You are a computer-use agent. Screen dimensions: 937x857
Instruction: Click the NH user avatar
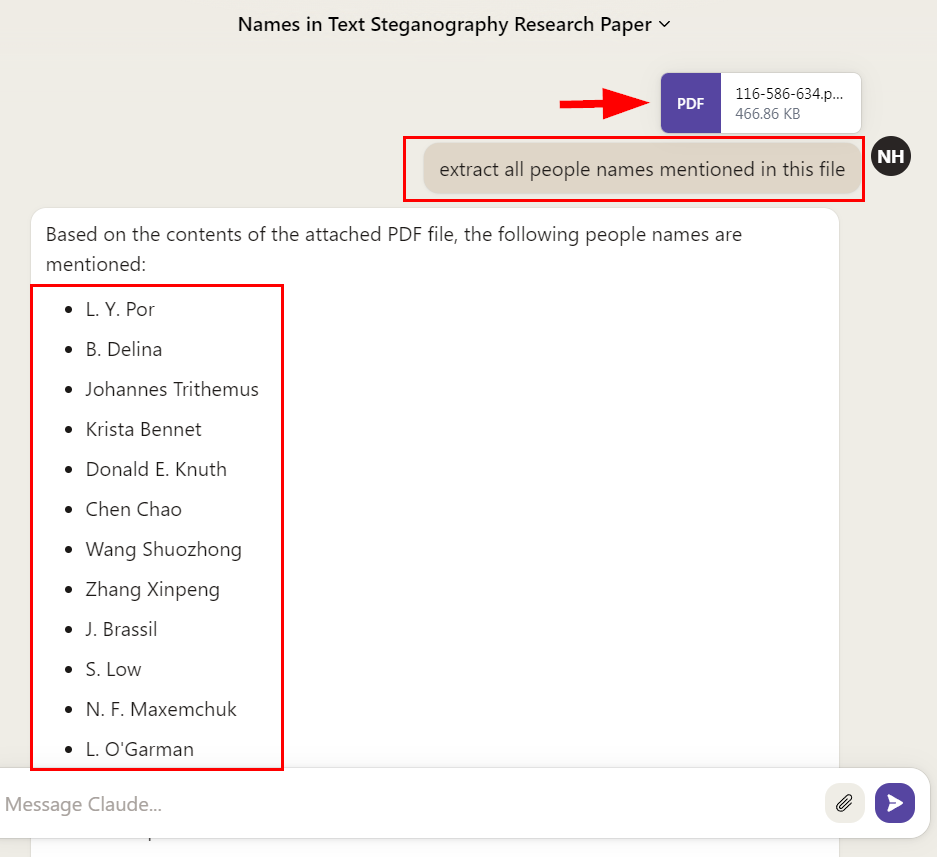890,157
